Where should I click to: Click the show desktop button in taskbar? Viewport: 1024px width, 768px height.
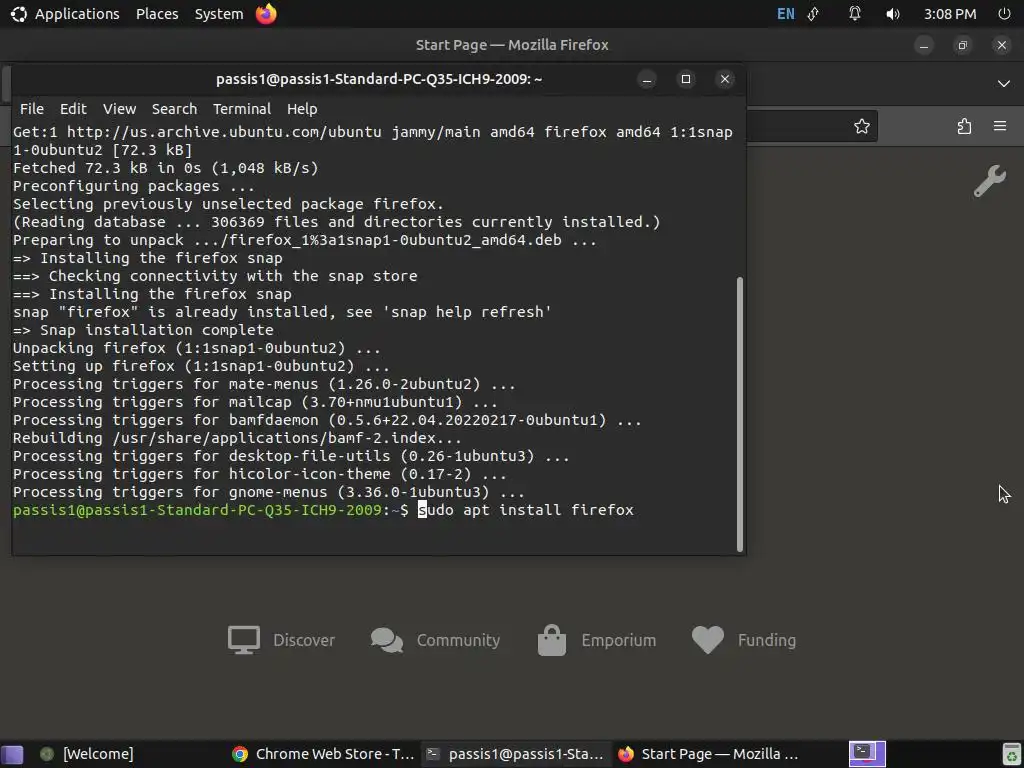coord(12,754)
